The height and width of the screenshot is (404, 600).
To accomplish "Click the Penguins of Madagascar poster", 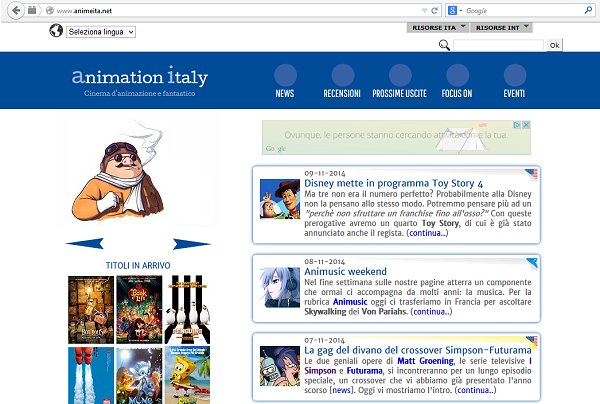I will 188,310.
